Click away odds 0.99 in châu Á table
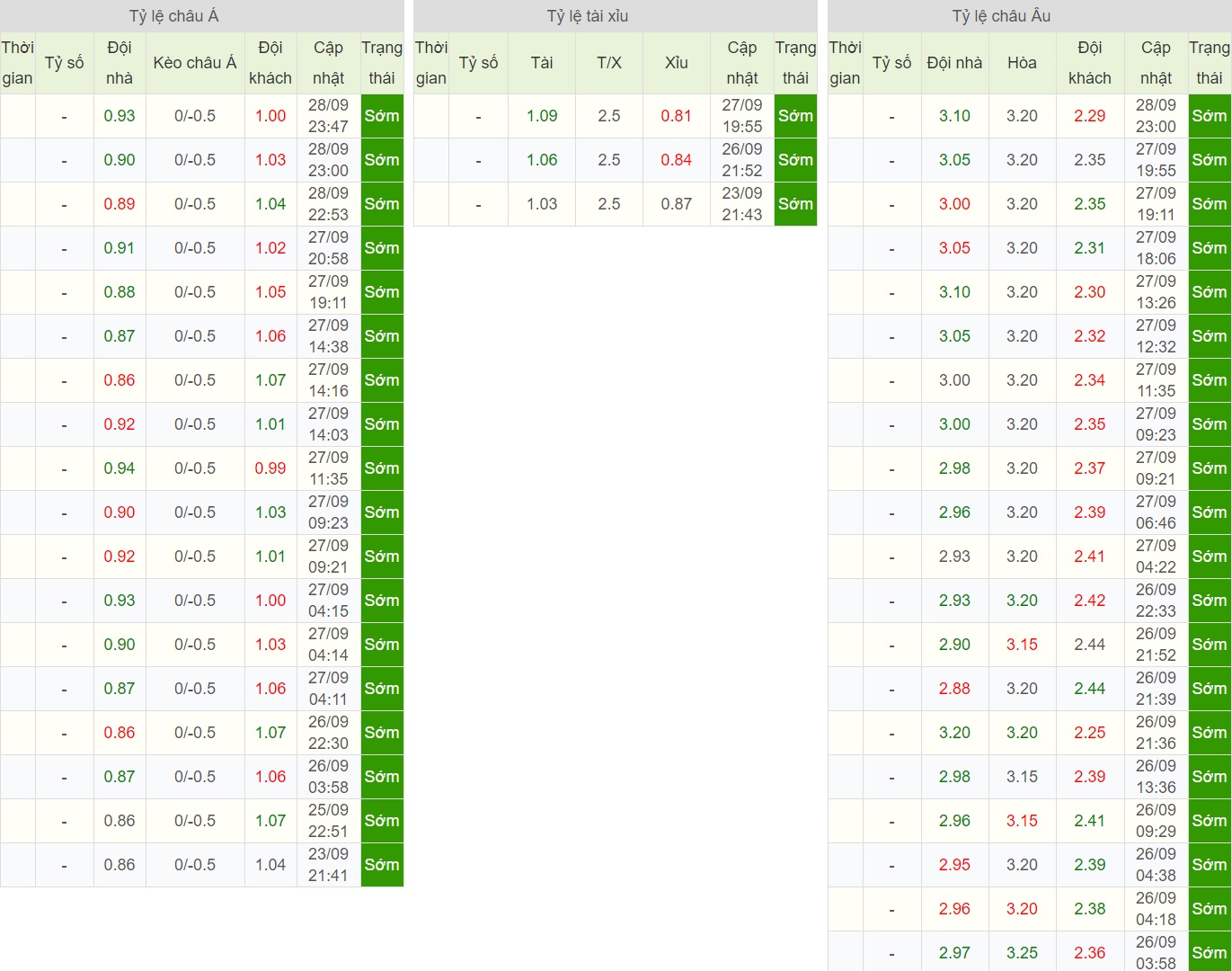Image resolution: width=1232 pixels, height=971 pixels. pos(270,468)
